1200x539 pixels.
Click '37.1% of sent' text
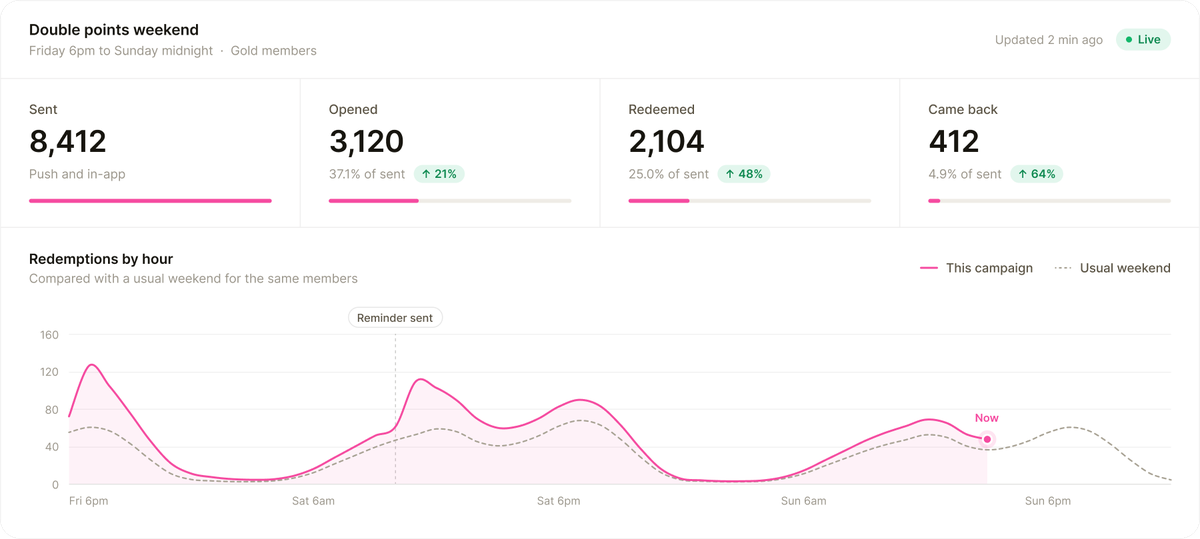pos(367,174)
